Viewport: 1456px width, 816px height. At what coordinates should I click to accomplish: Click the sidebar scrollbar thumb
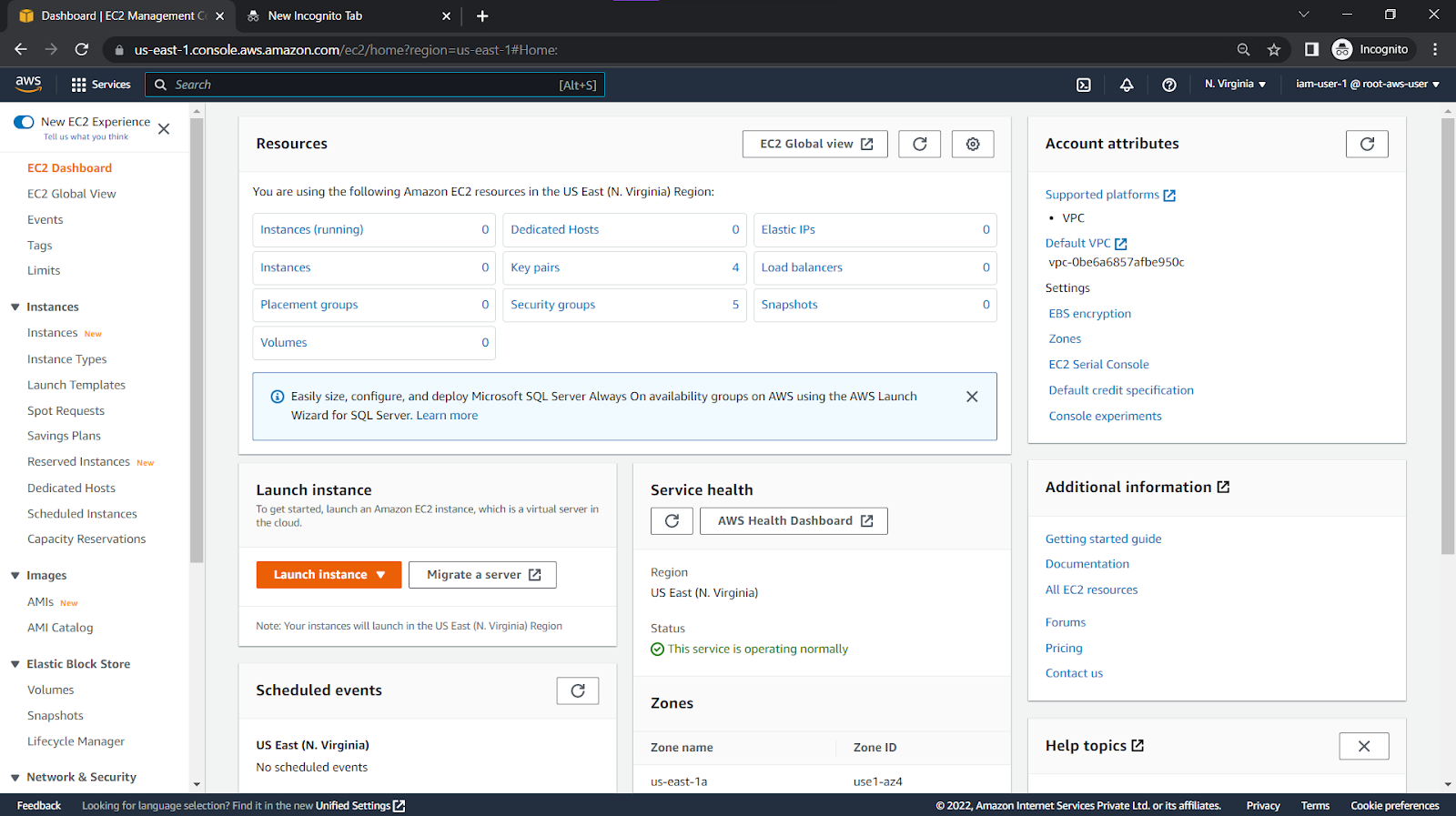tap(197, 341)
